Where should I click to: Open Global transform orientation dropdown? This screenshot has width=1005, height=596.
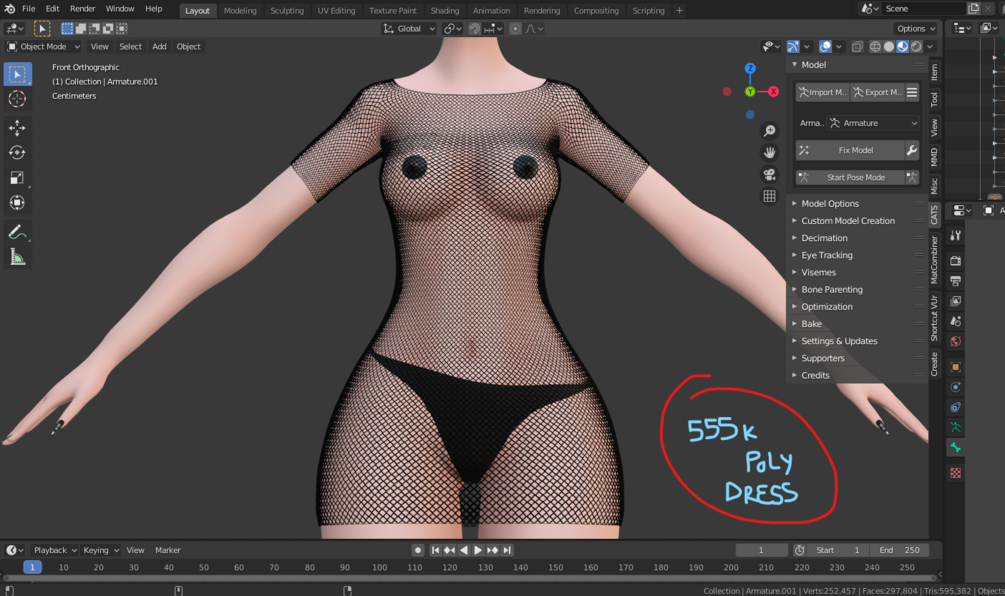(x=409, y=29)
